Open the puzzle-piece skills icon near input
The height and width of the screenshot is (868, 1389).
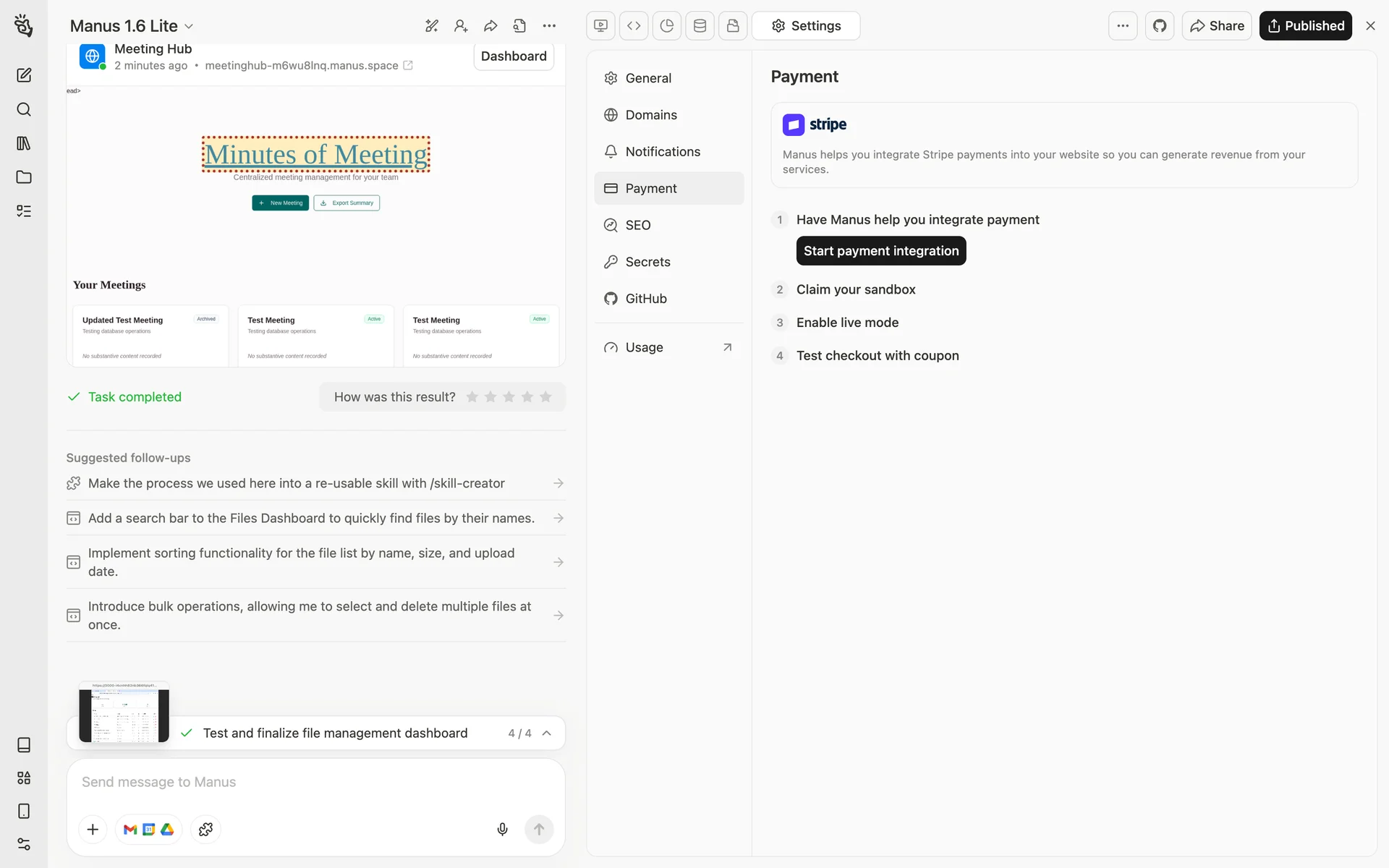coord(205,829)
